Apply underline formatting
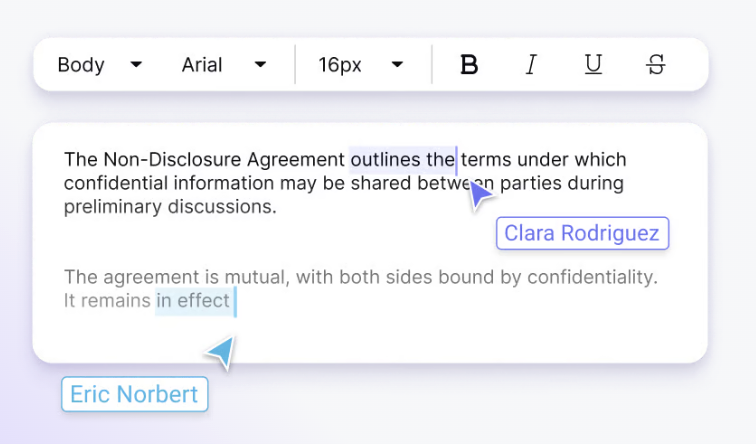Image resolution: width=756 pixels, height=444 pixels. pos(593,65)
